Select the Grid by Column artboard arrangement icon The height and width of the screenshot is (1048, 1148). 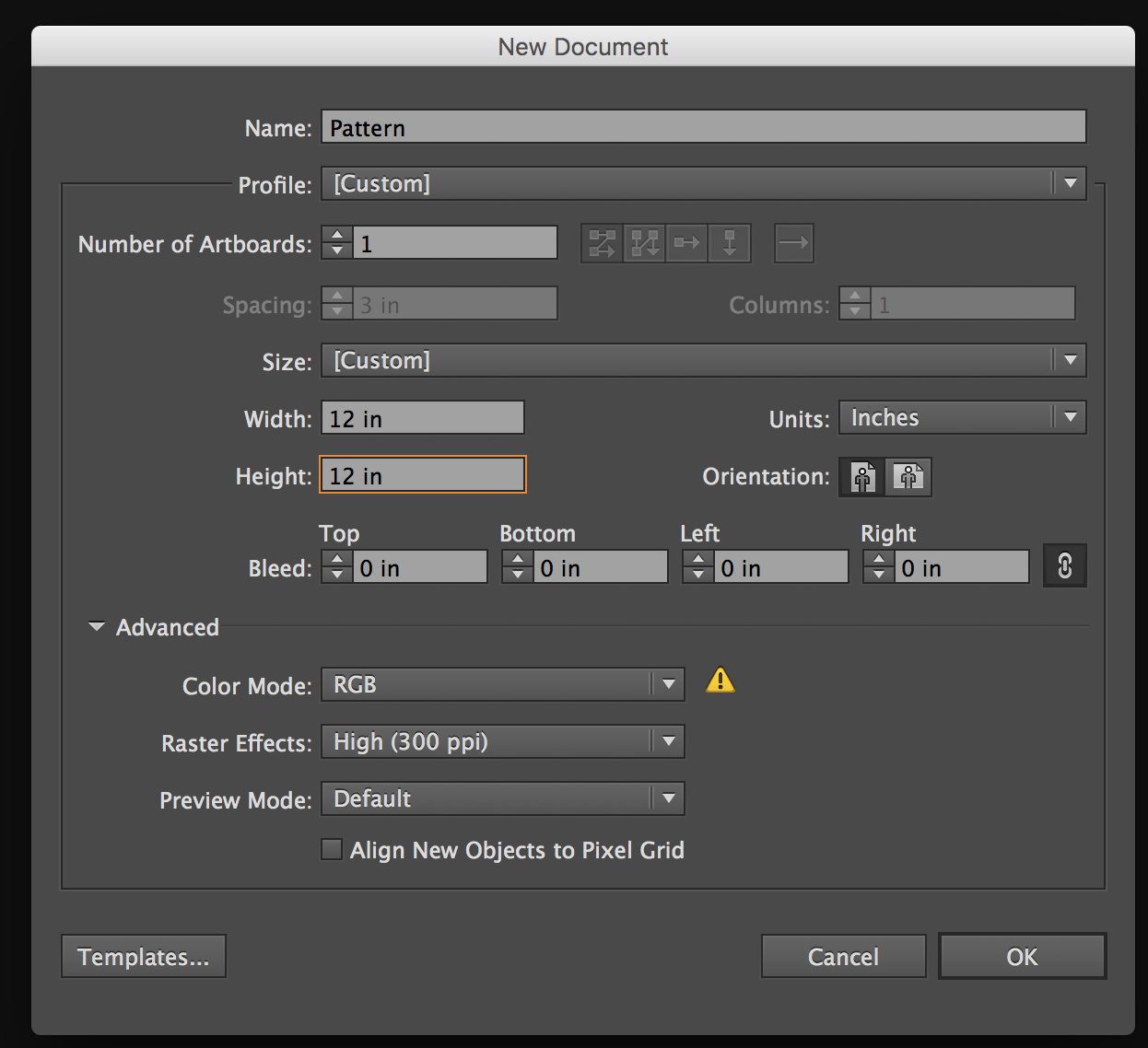644,244
